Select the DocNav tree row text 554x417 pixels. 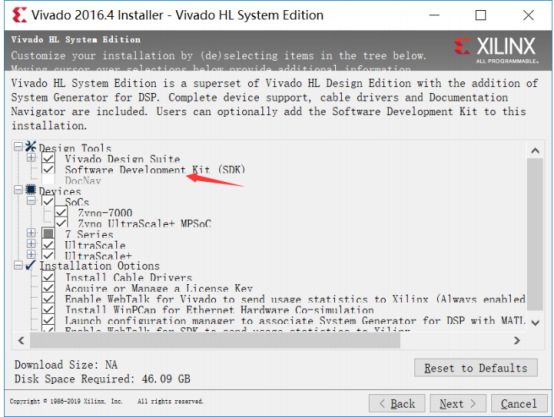tap(83, 181)
